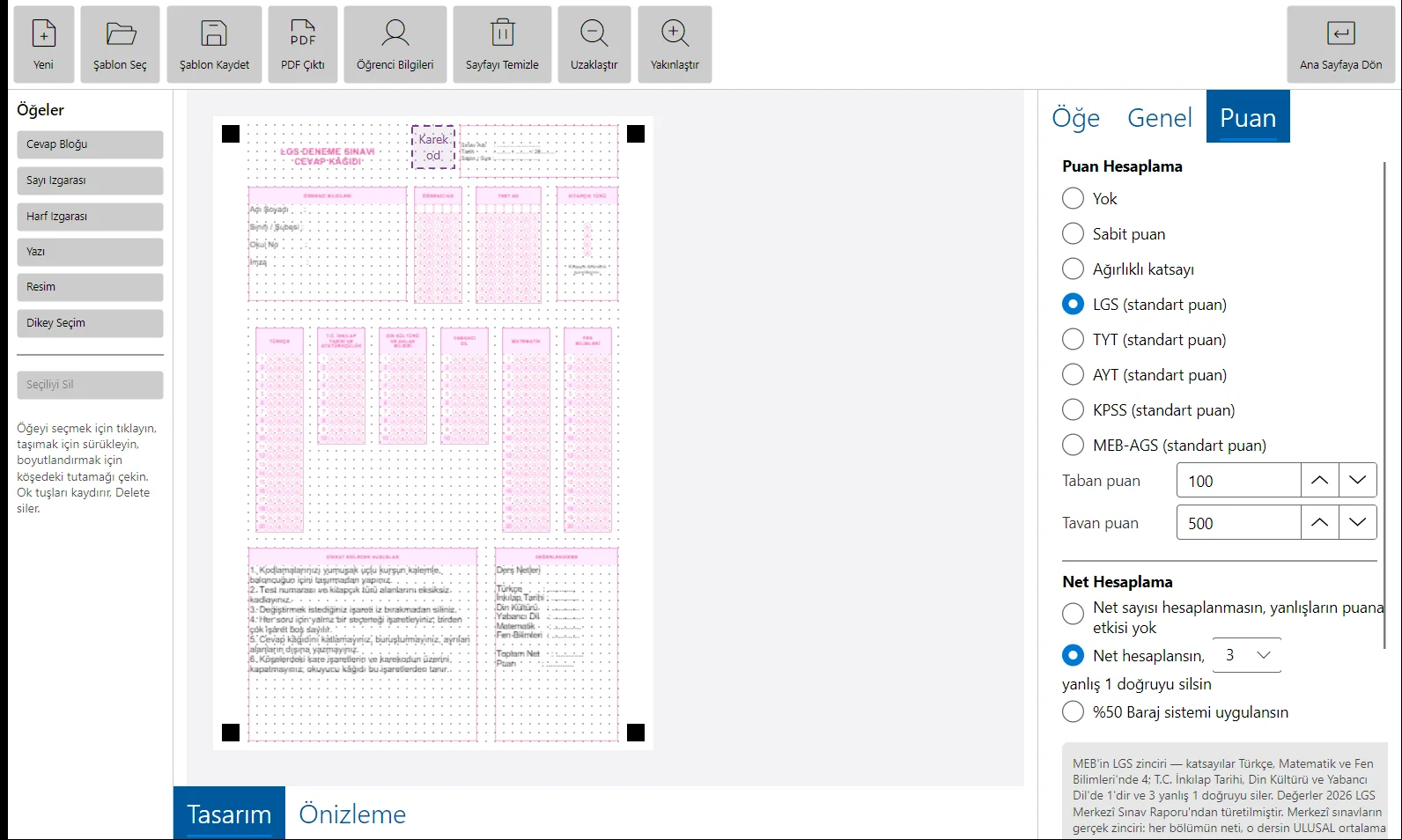
Task: Insert a Yazı text element
Action: (90, 252)
